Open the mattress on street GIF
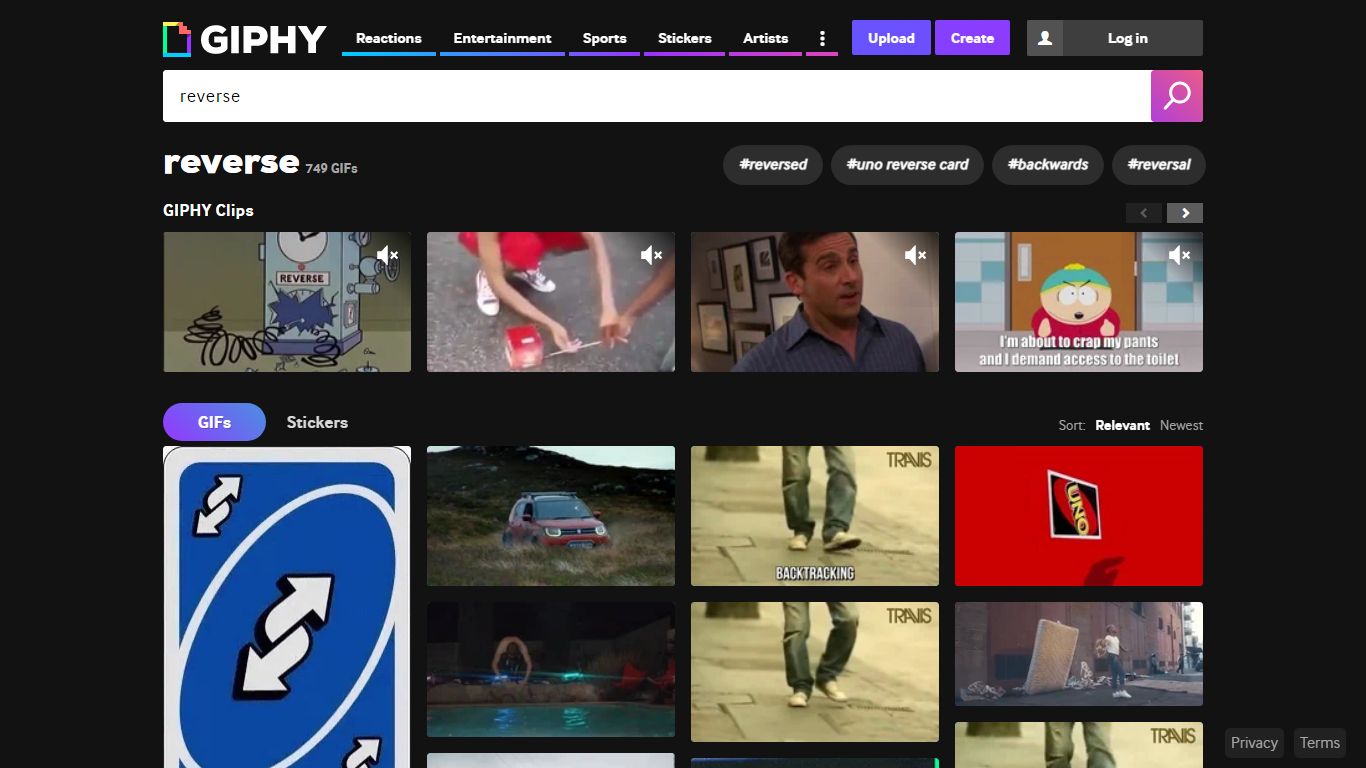This screenshot has height=768, width=1366. (x=1079, y=654)
